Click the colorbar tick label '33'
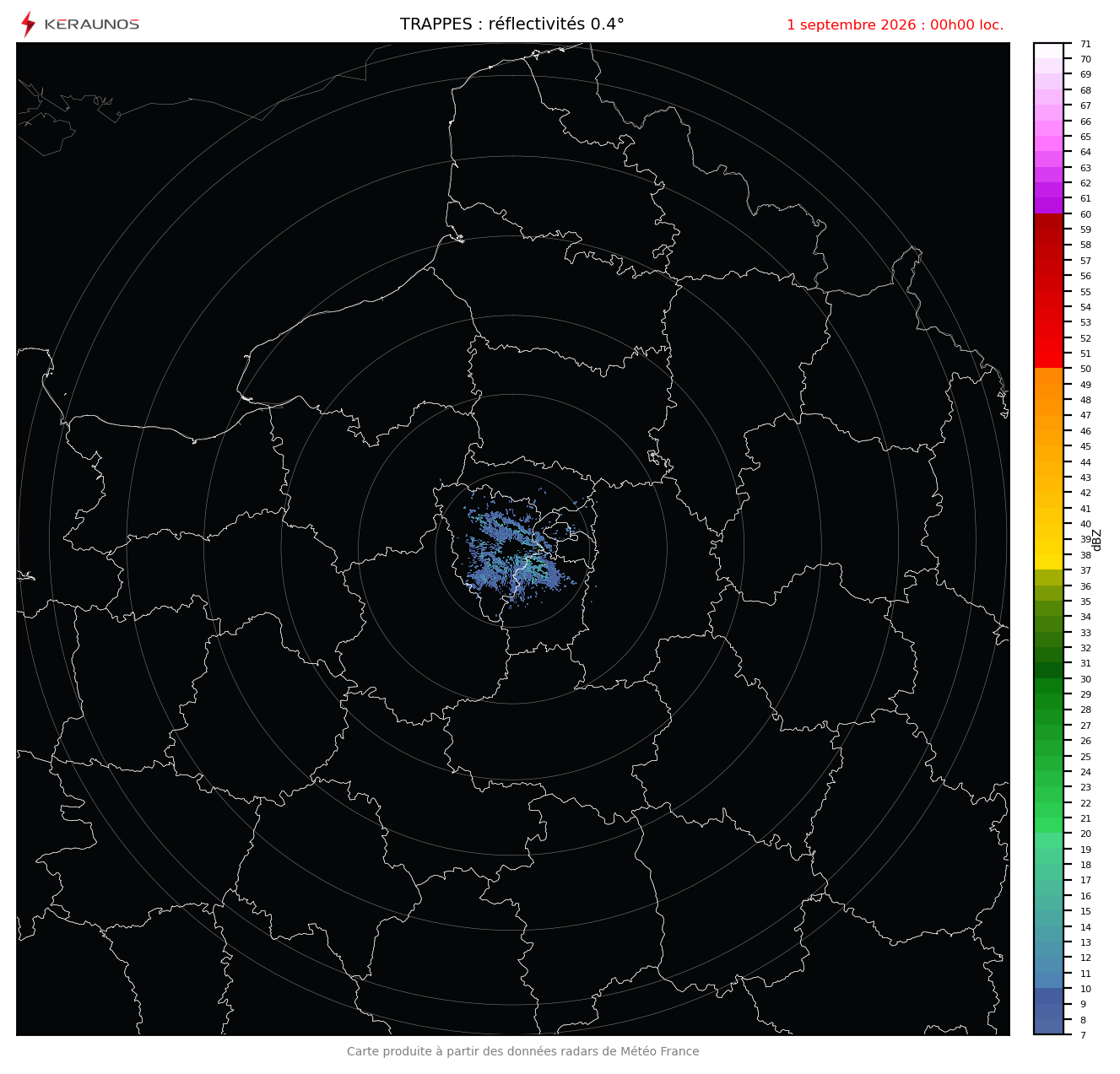 tap(1085, 633)
